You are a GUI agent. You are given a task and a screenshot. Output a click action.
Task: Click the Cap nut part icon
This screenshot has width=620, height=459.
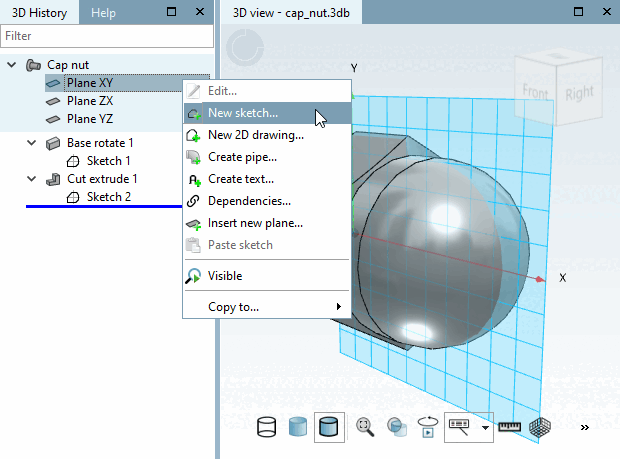click(x=33, y=65)
